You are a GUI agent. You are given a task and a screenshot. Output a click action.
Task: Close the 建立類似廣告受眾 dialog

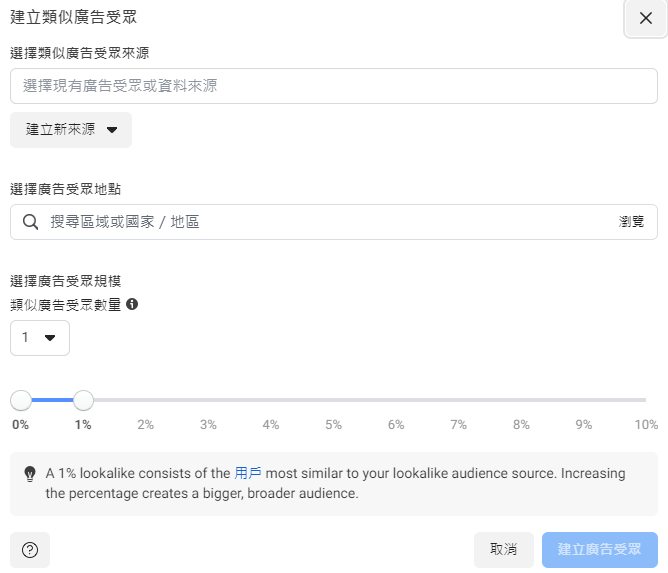click(645, 18)
